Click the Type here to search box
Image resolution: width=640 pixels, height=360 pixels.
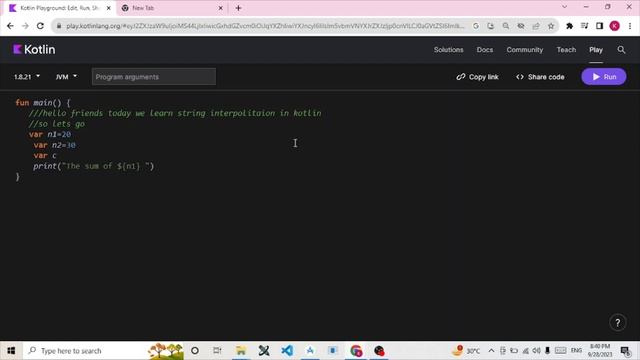(x=104, y=351)
